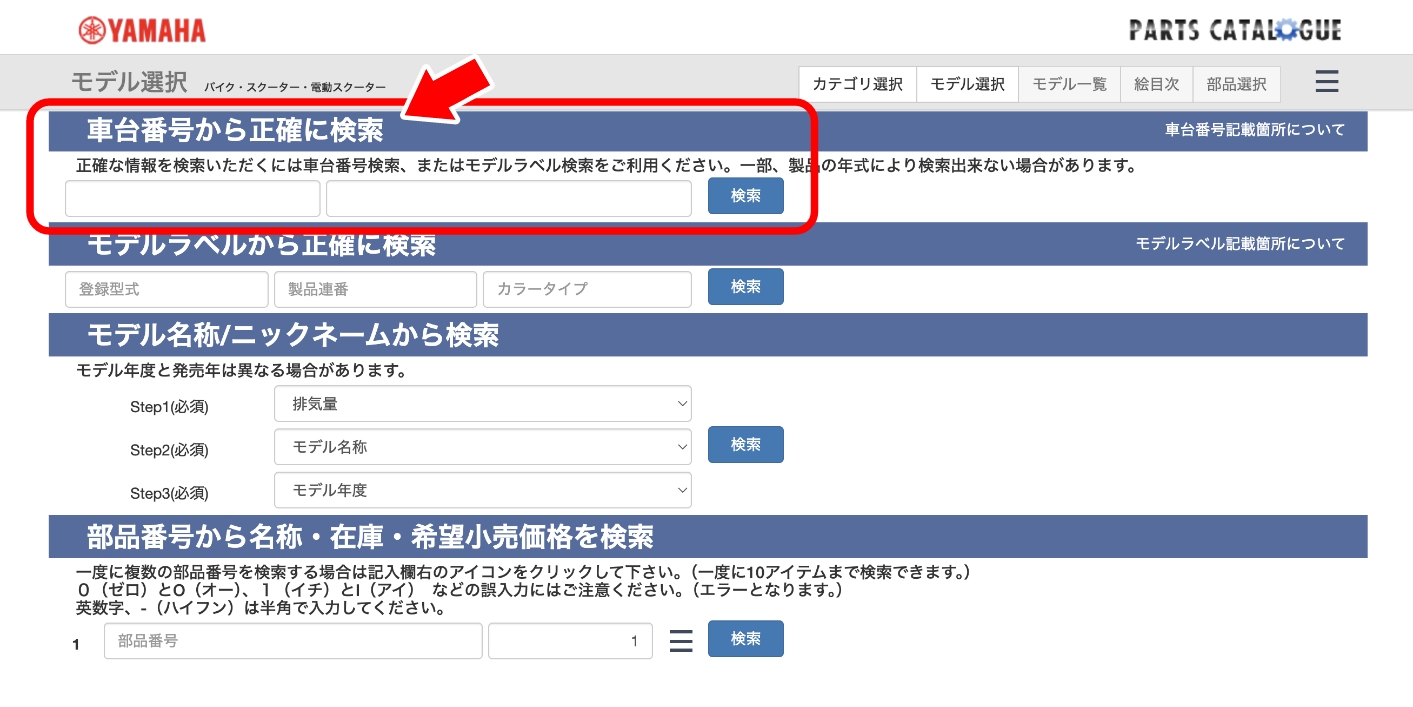Image resolution: width=1413 pixels, height=707 pixels.
Task: Open モデルラベル記載箇所について link
Action: 1240,244
